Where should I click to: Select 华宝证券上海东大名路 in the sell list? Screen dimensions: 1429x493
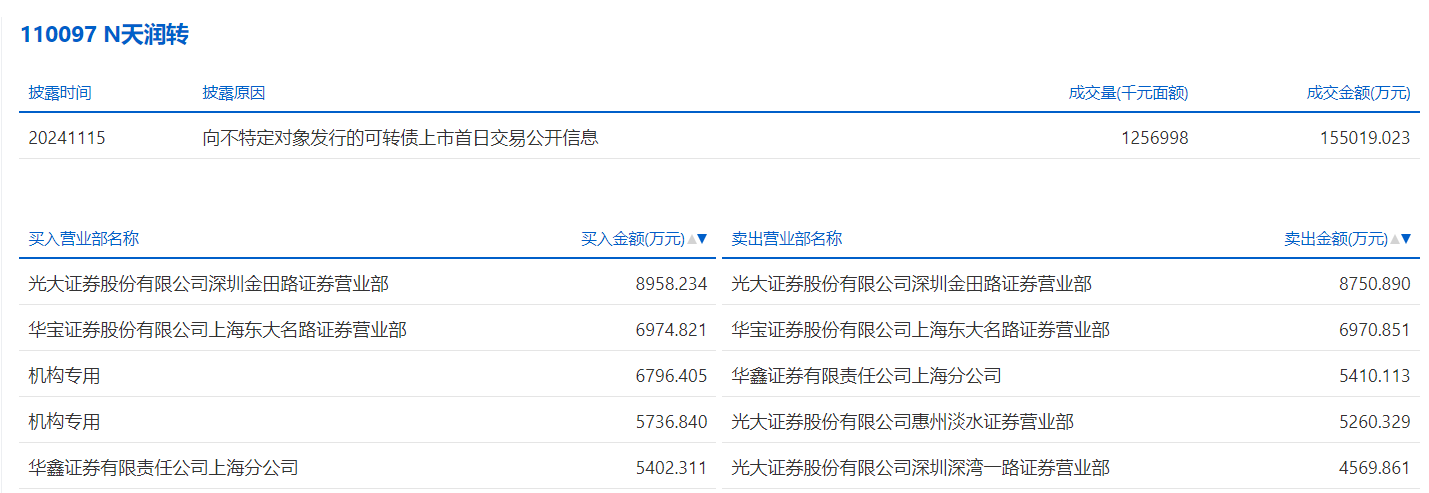coord(920,330)
